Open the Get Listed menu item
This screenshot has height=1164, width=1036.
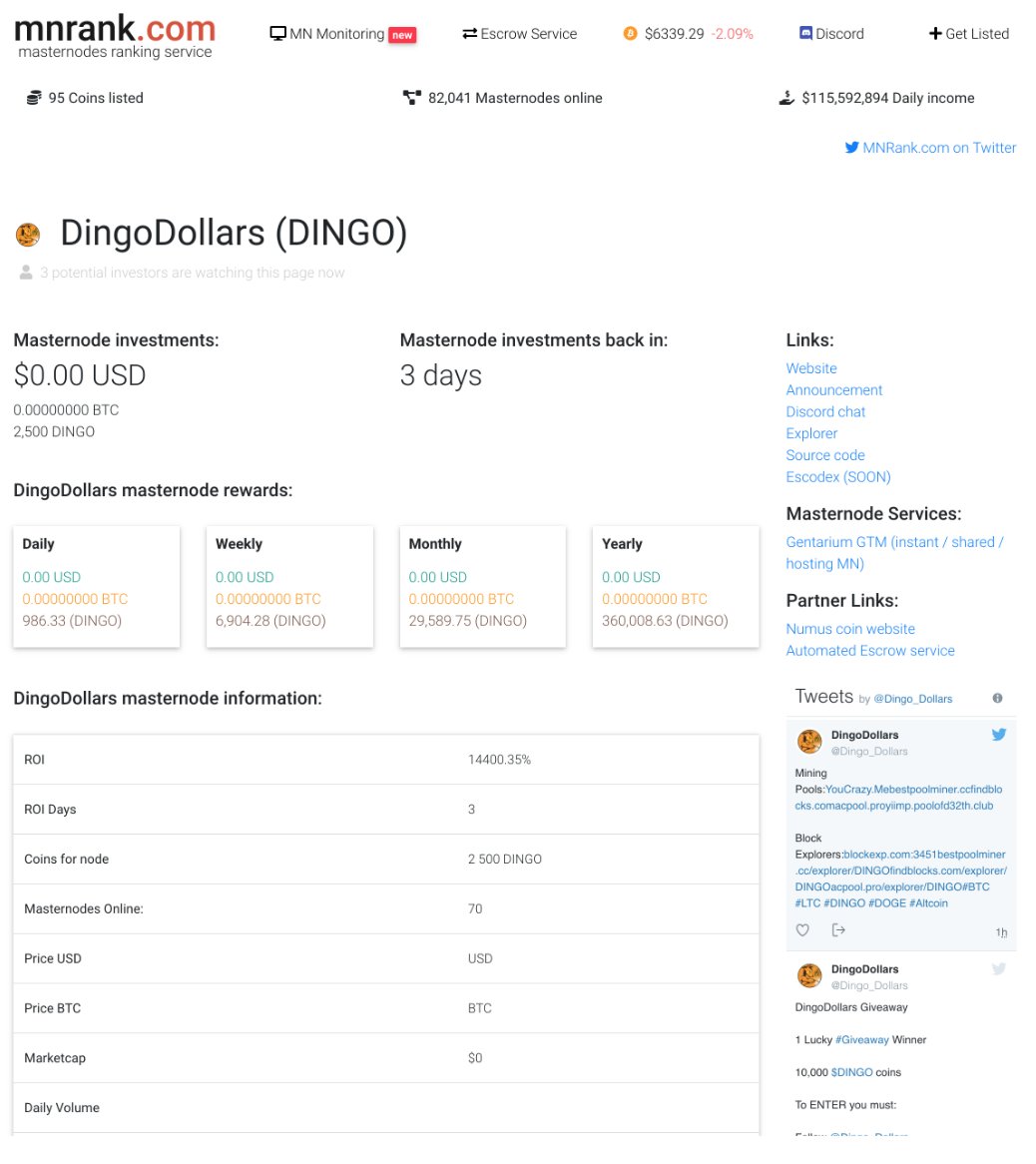968,33
